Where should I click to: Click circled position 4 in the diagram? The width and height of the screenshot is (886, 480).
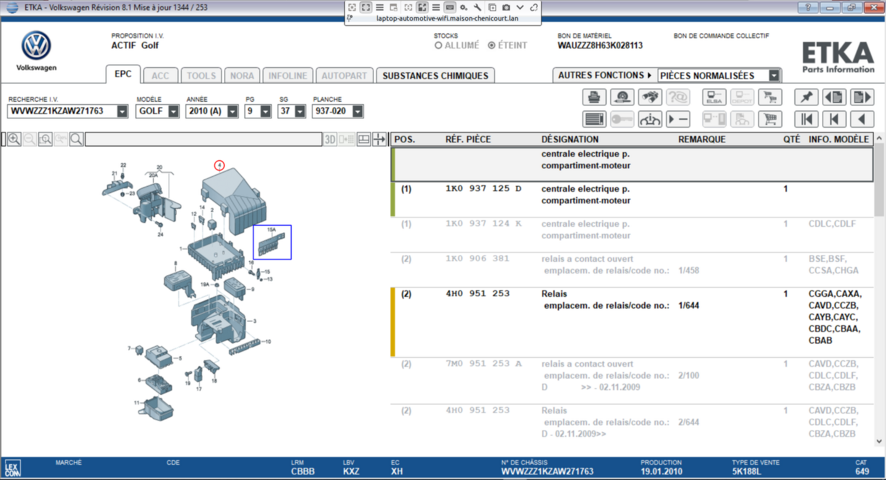(x=219, y=165)
